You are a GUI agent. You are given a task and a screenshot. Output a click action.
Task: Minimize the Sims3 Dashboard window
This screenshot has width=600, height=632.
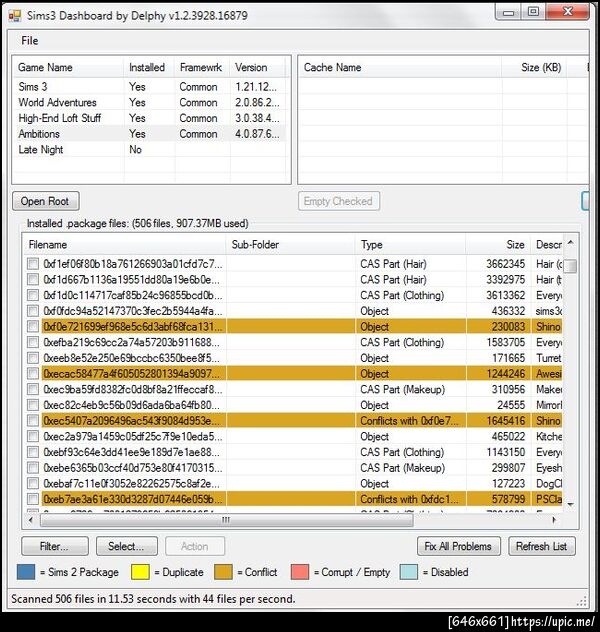pyautogui.click(x=509, y=12)
